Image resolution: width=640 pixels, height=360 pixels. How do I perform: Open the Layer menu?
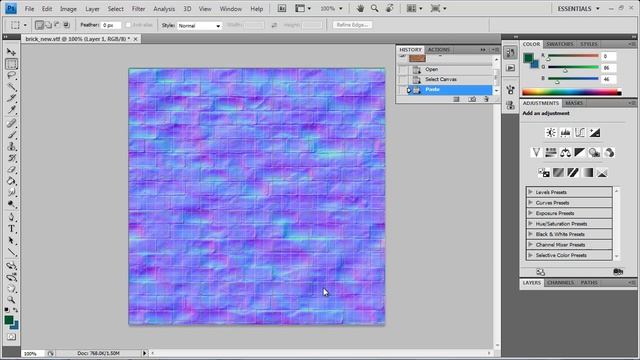point(92,9)
